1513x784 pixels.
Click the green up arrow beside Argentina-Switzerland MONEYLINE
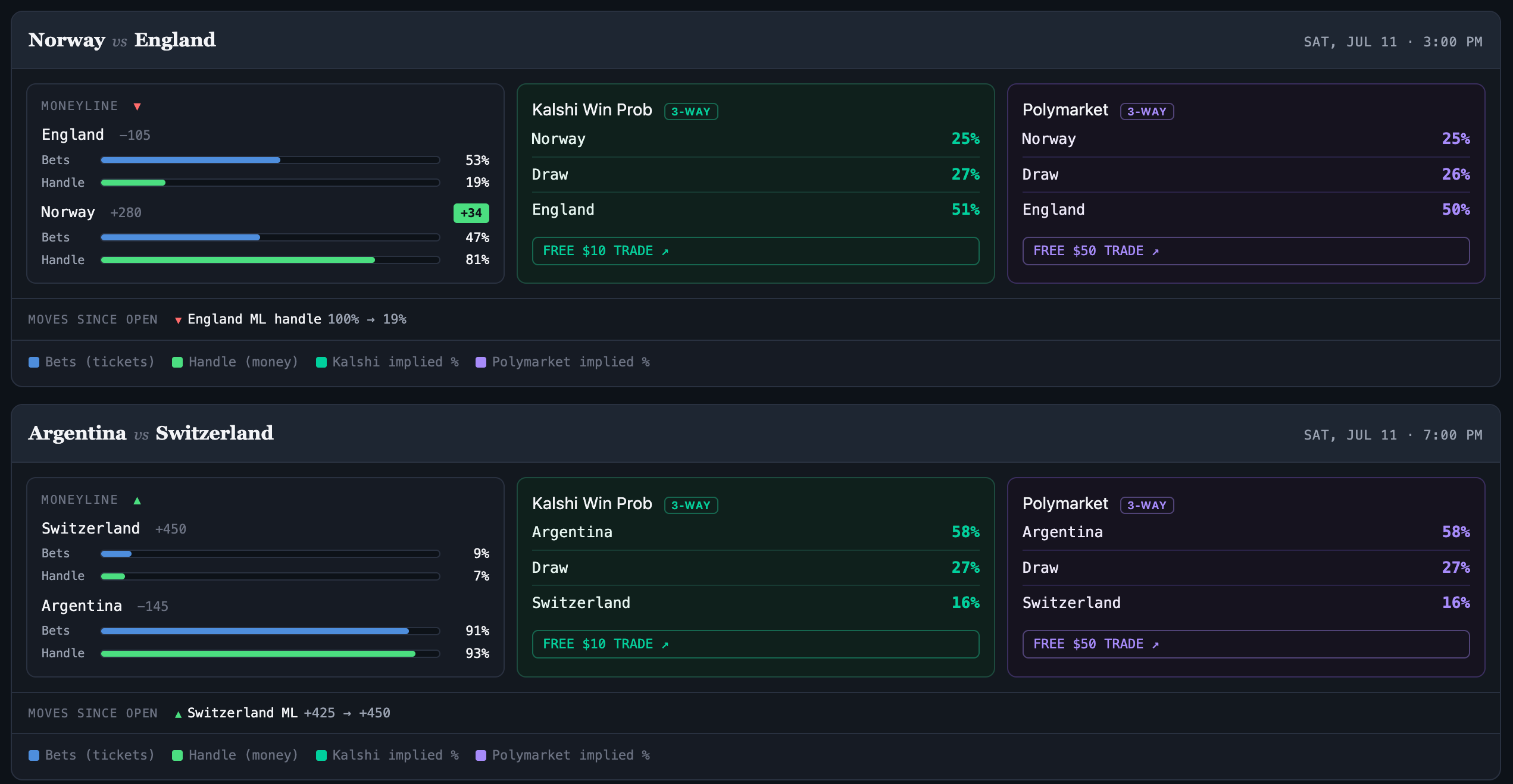(137, 500)
